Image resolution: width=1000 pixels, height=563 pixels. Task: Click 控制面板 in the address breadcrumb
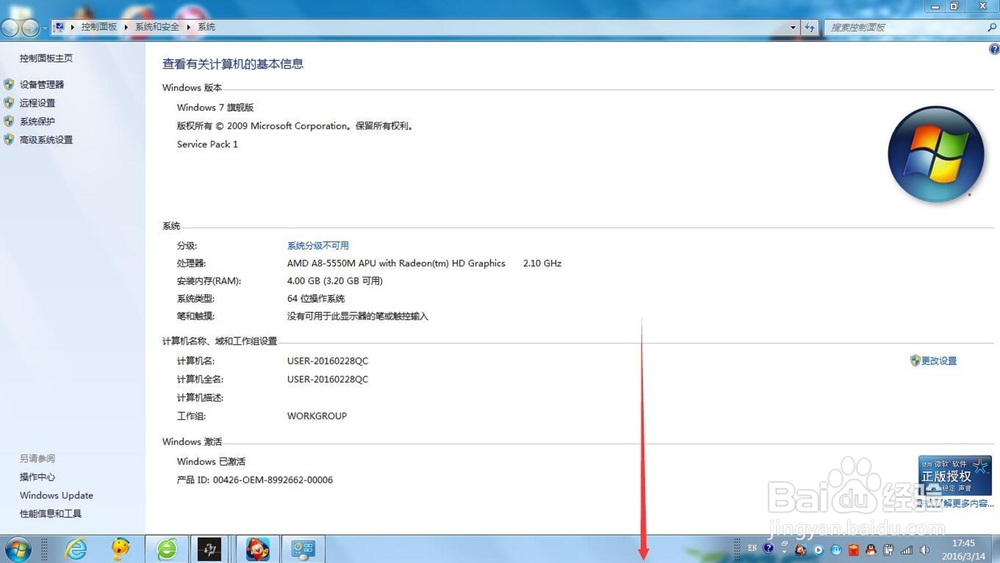pos(99,27)
